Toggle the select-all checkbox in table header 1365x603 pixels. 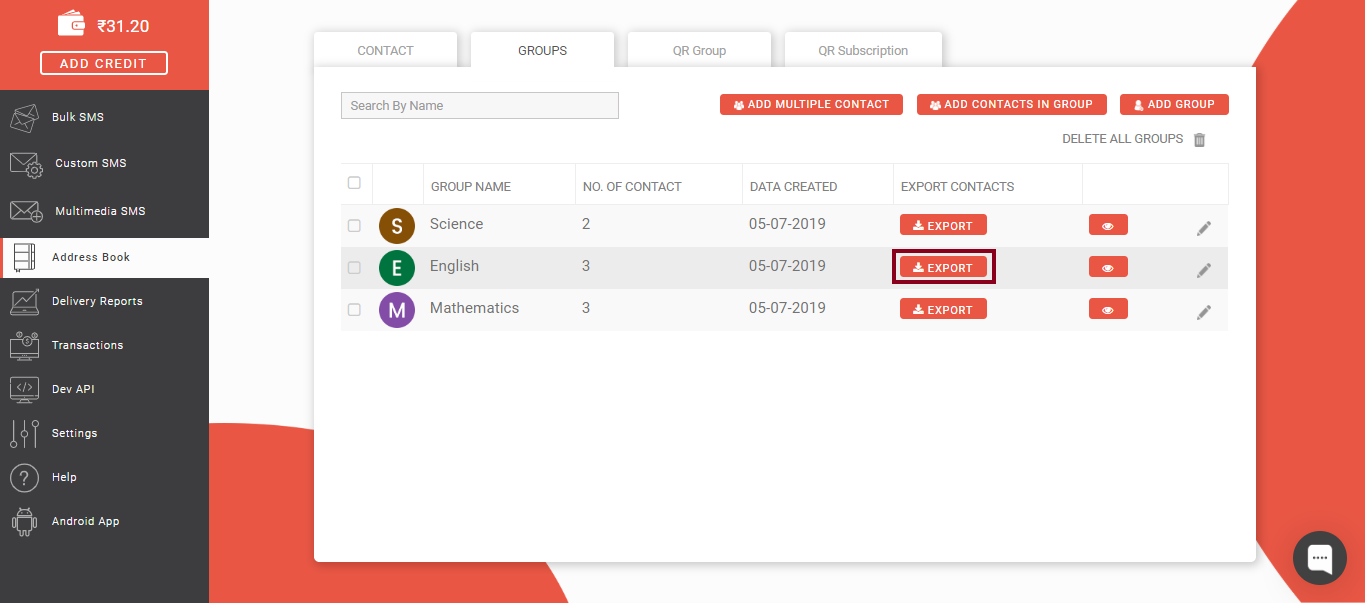point(354,183)
